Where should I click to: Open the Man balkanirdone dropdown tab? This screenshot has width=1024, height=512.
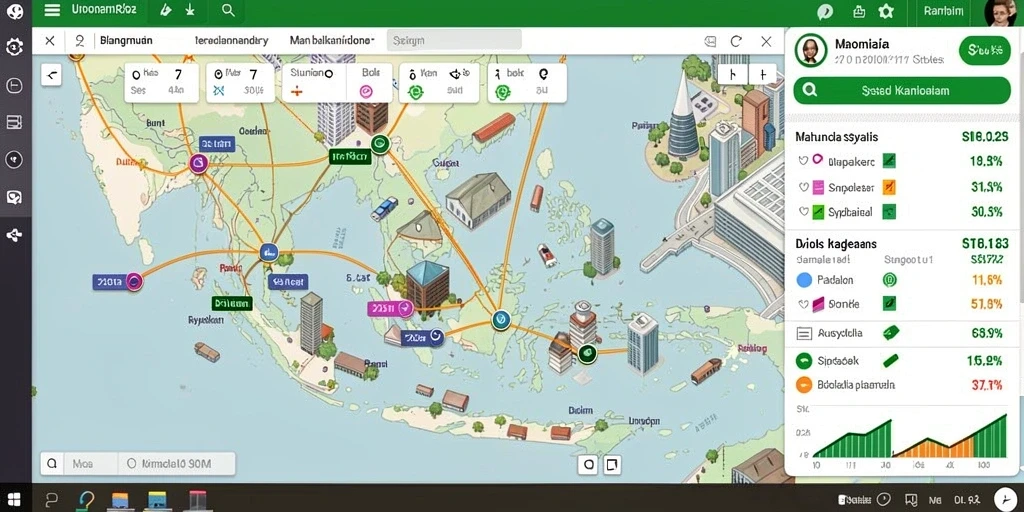pyautogui.click(x=332, y=40)
